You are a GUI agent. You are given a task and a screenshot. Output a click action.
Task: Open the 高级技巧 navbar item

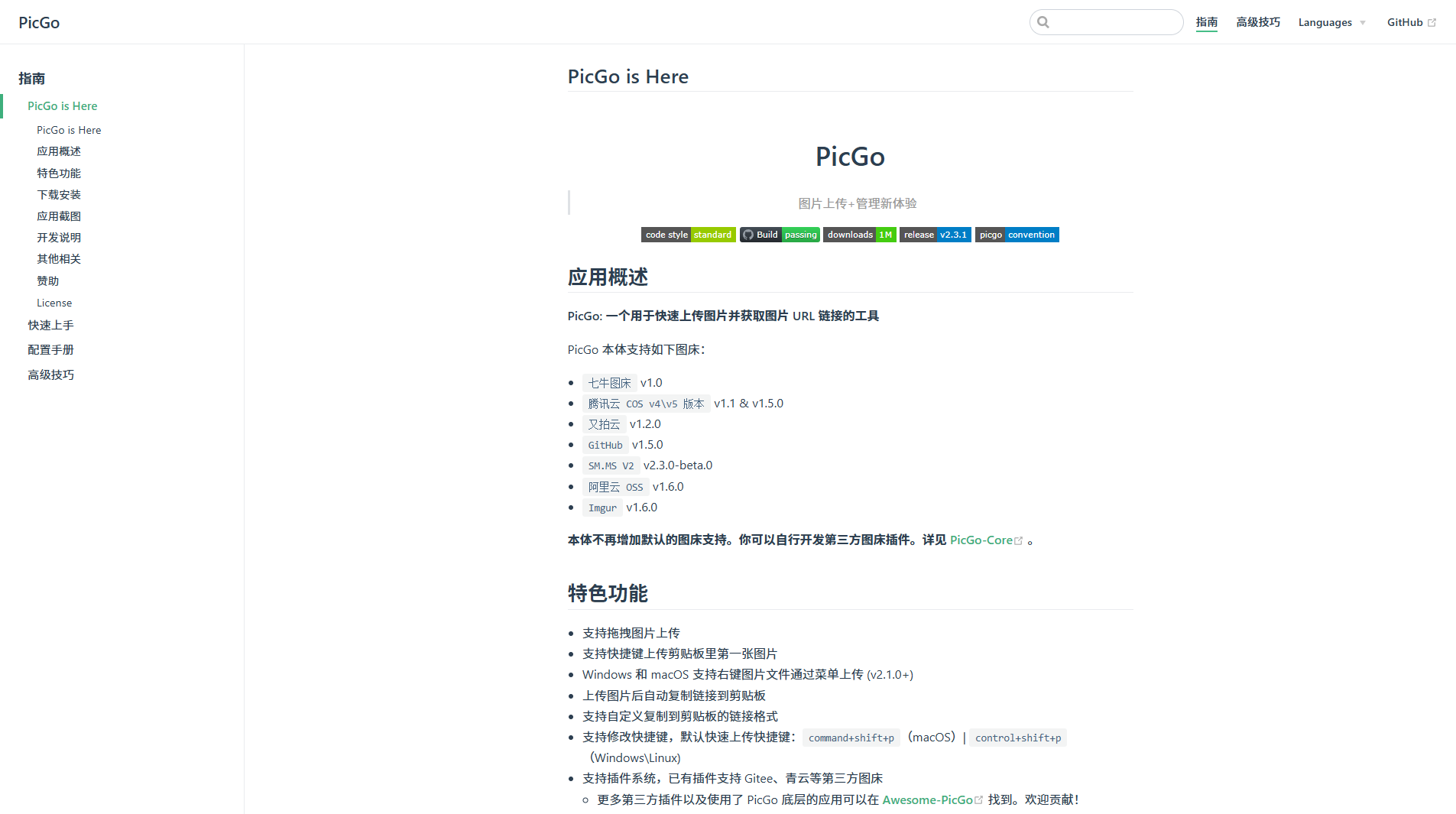point(1258,22)
